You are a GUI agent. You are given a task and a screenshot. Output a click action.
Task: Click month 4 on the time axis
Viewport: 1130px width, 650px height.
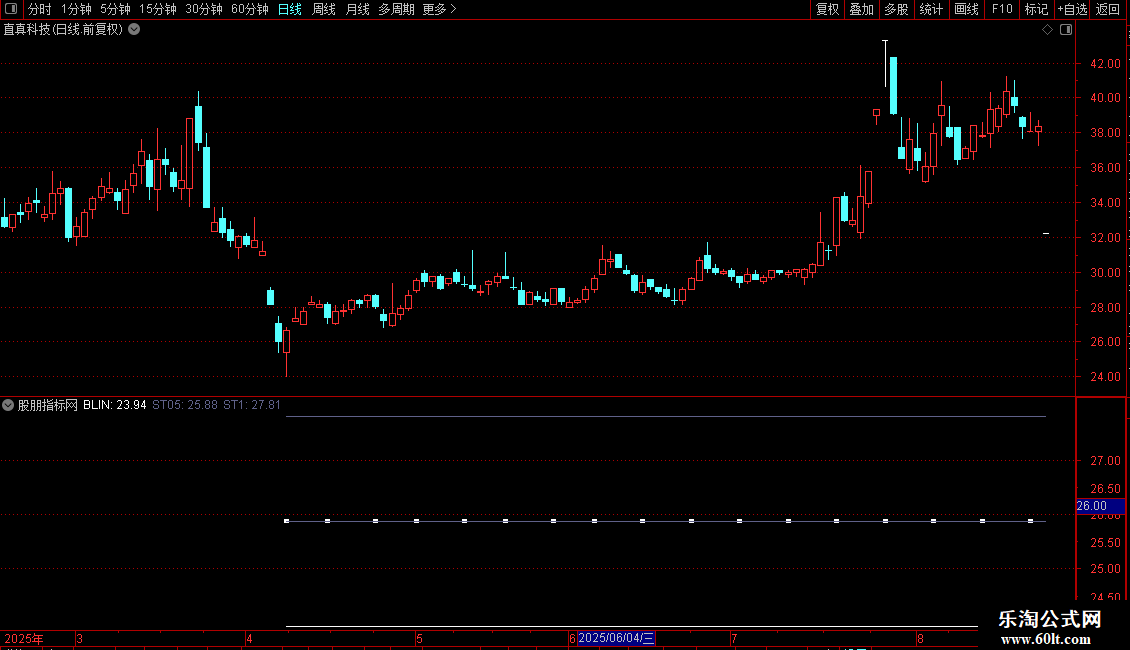(x=249, y=638)
